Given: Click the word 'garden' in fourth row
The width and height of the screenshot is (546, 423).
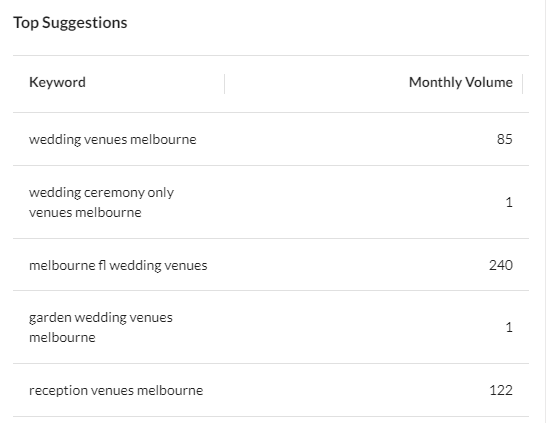Looking at the screenshot, I should click(x=50, y=318).
